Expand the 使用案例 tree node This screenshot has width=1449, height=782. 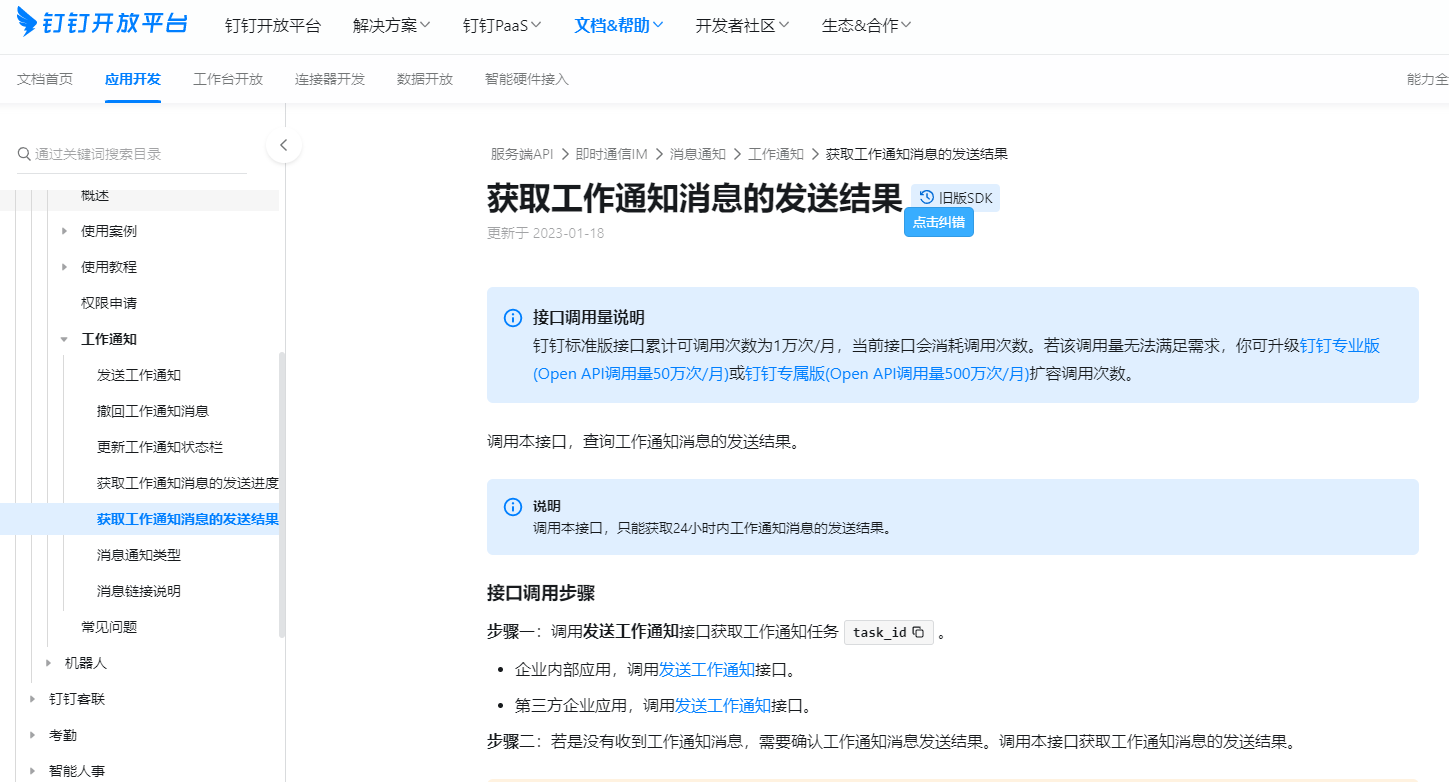click(x=65, y=231)
